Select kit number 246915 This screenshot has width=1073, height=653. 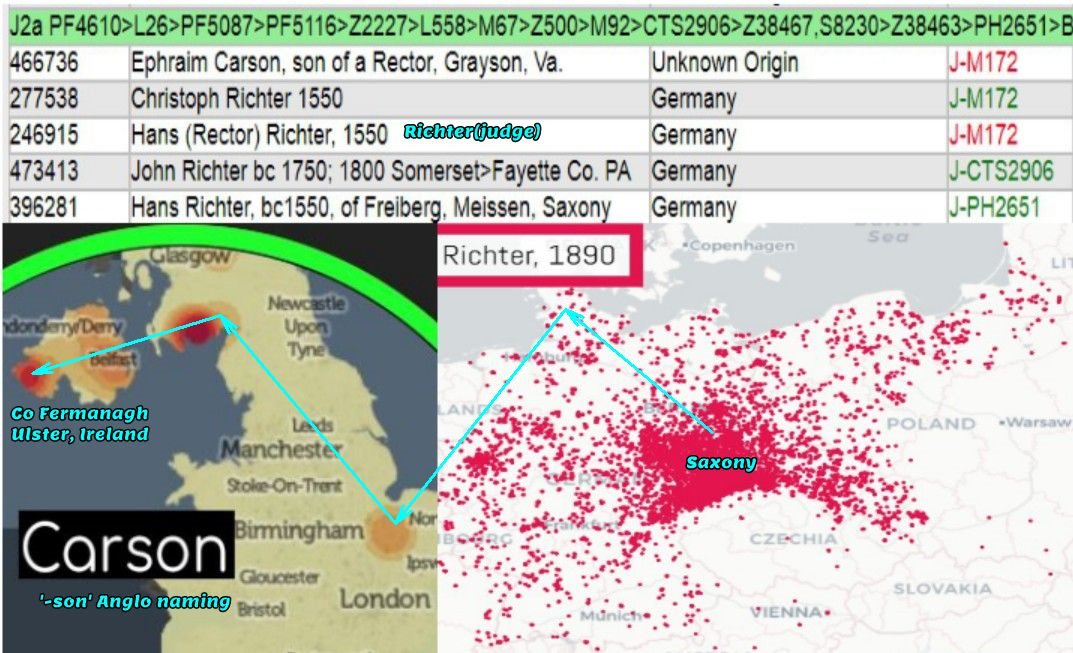coord(44,136)
